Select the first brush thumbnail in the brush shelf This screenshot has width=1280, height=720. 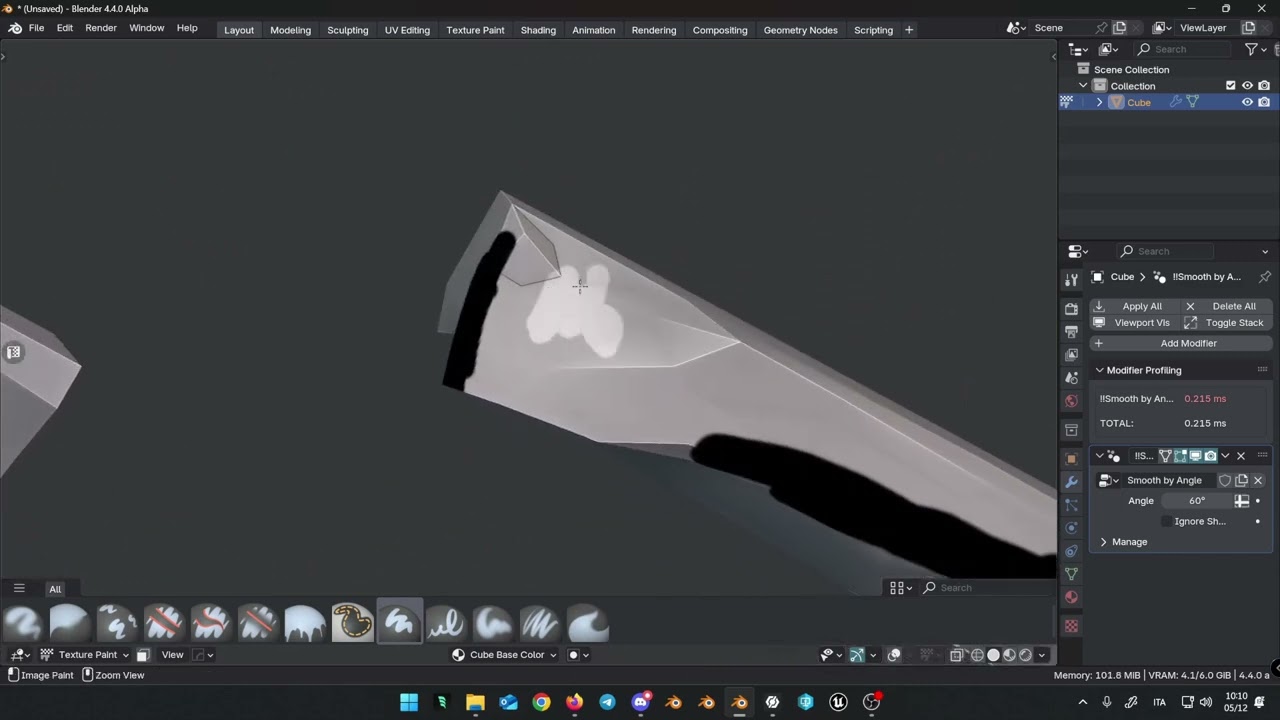click(x=22, y=623)
